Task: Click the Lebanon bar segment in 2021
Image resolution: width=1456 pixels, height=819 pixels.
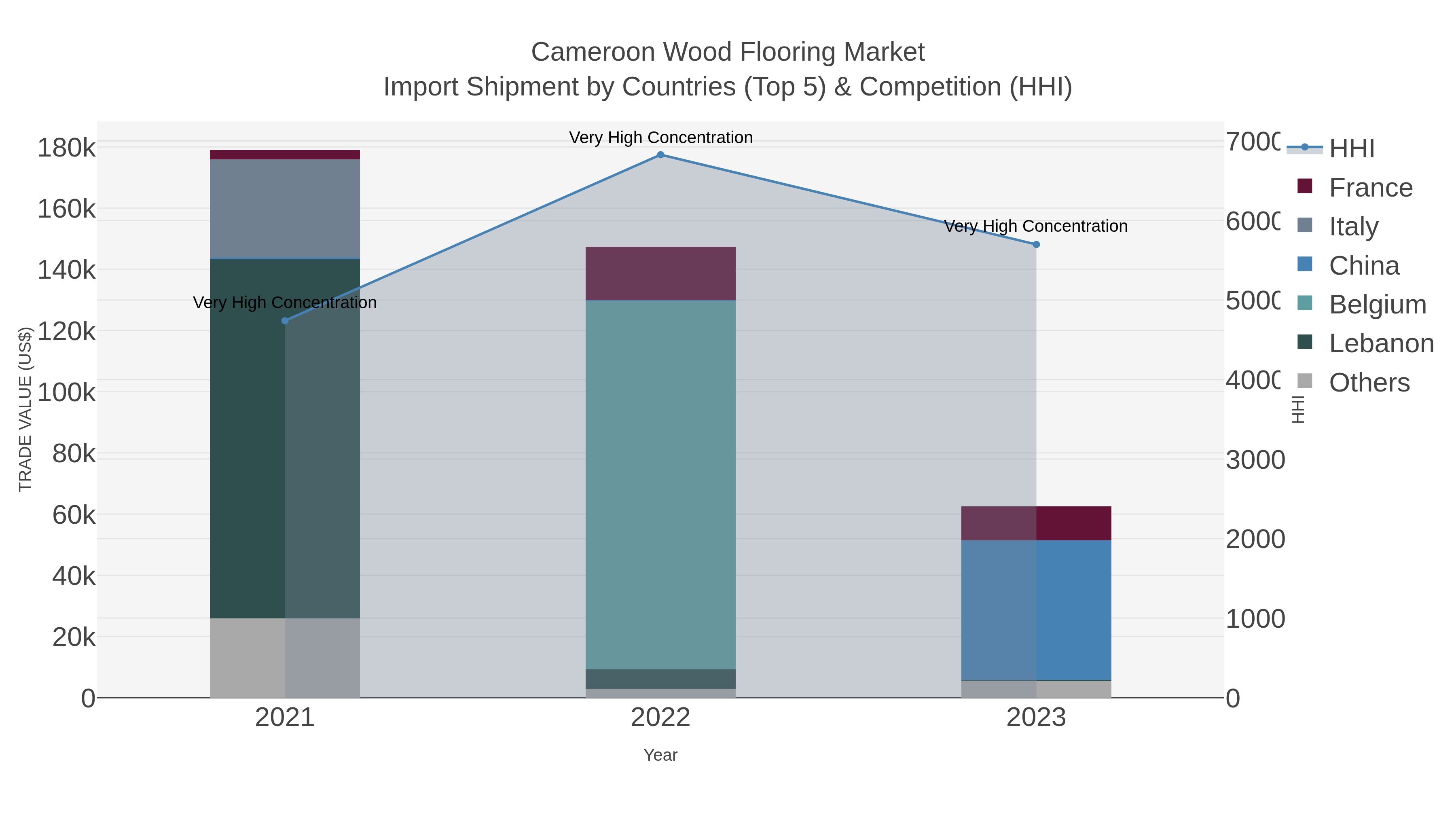Action: tap(285, 438)
